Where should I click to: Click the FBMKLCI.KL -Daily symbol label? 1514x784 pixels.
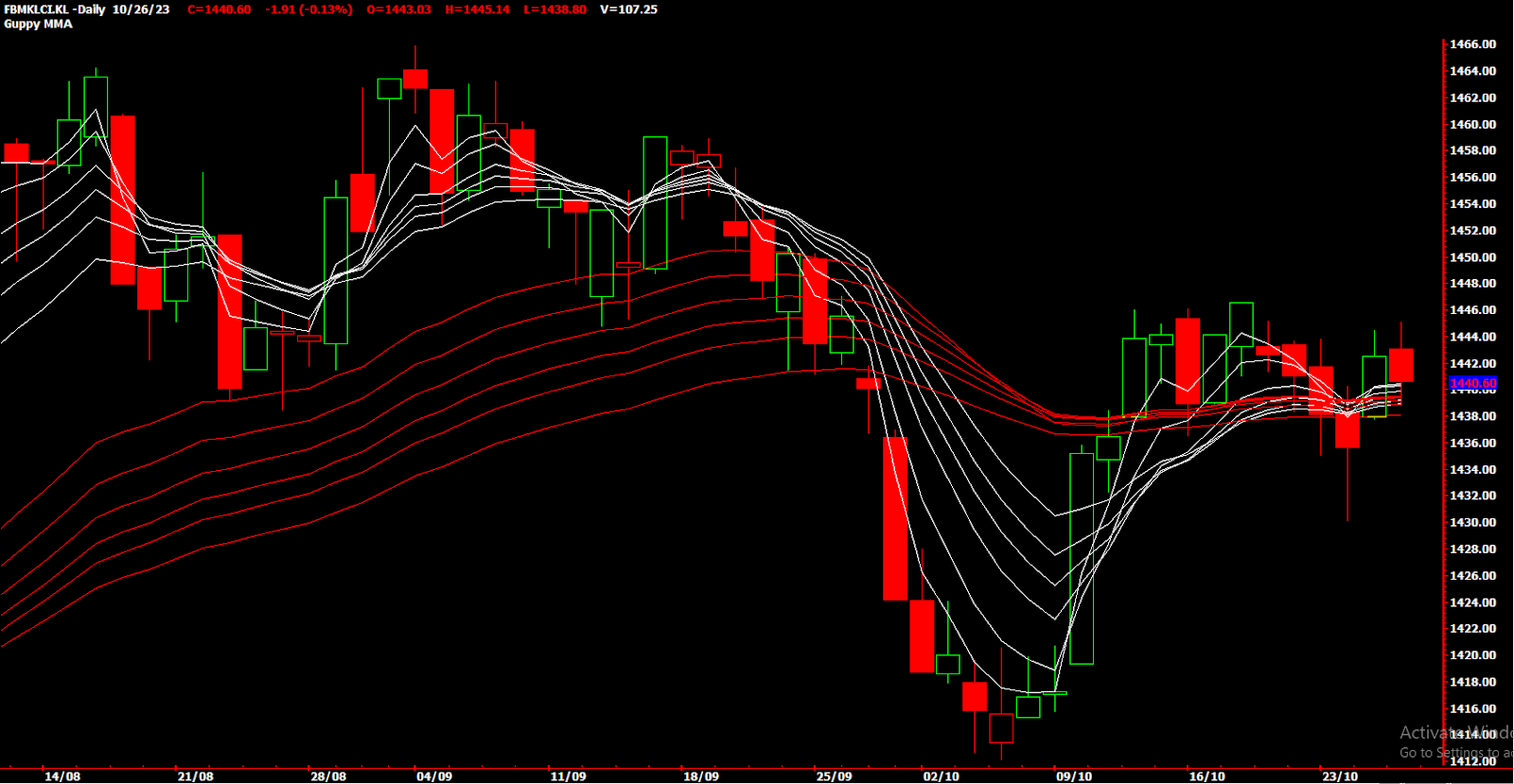click(55, 9)
